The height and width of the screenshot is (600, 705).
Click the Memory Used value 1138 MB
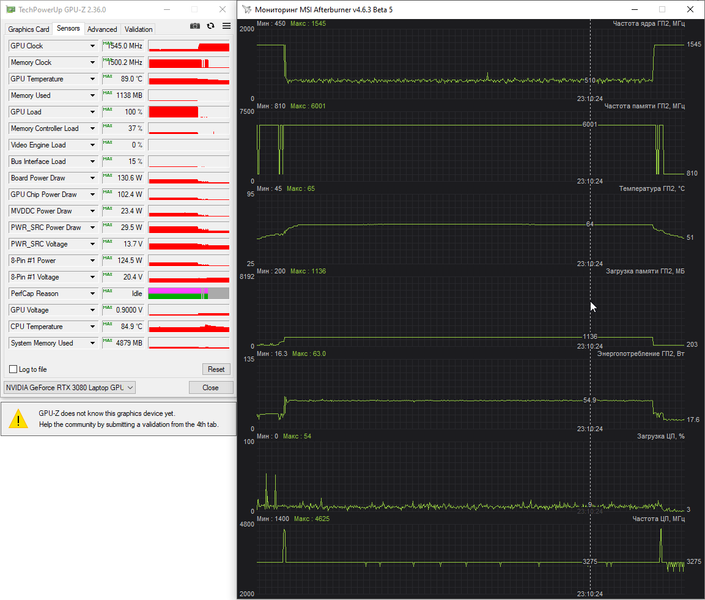point(123,95)
